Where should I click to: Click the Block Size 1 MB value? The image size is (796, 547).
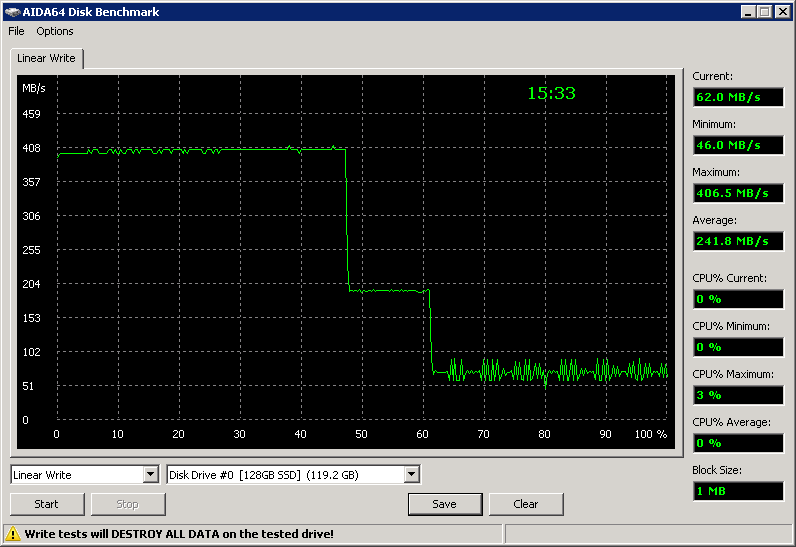coord(738,491)
